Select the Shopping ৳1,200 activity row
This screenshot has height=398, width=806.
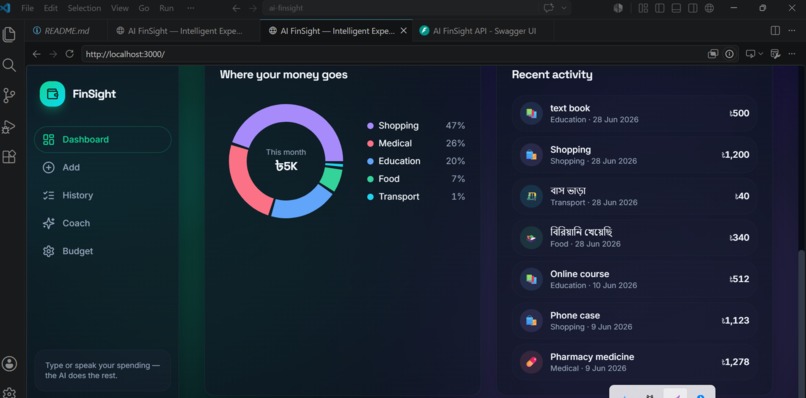[634, 155]
